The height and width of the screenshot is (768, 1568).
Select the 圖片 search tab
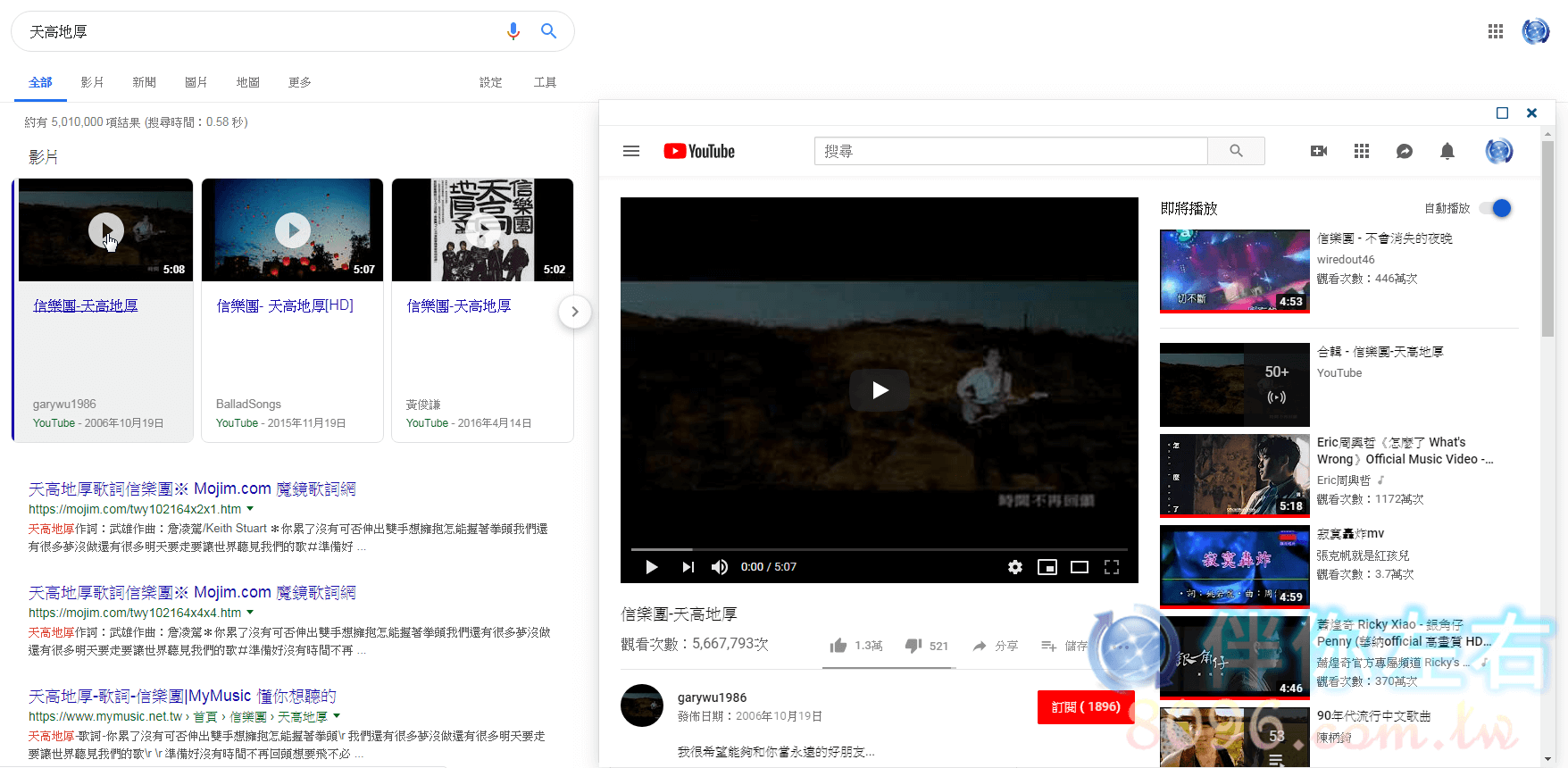coord(196,82)
